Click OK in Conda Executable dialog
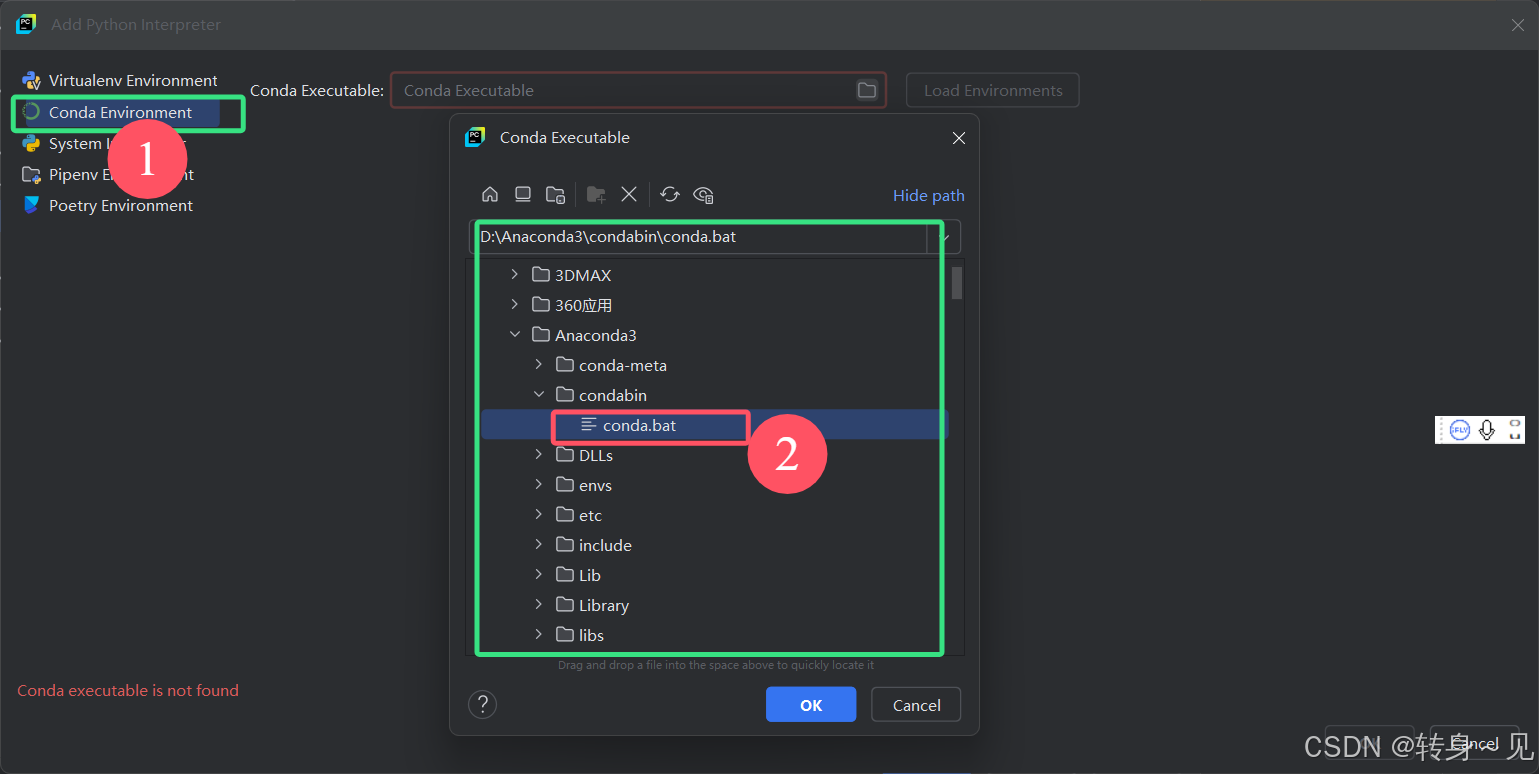The image size is (1539, 774). pyautogui.click(x=811, y=704)
